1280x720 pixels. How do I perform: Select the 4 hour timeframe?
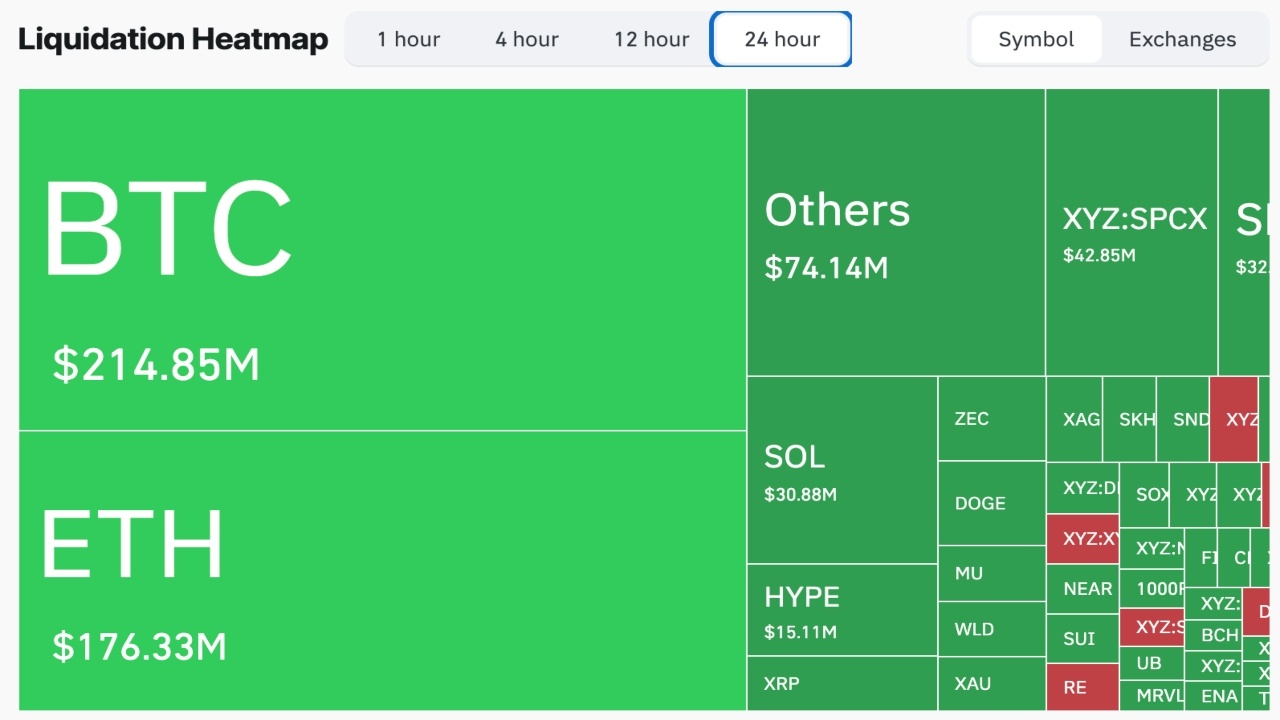[527, 39]
